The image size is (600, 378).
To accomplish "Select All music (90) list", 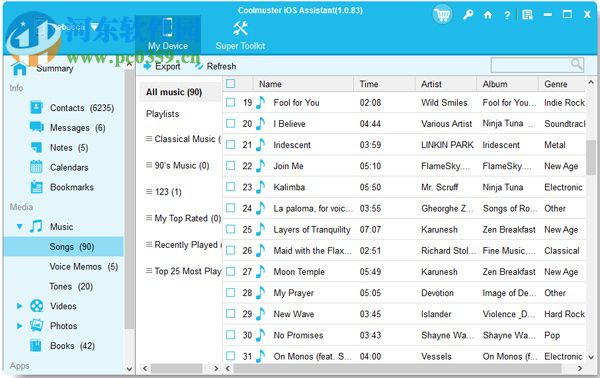I will [x=180, y=92].
